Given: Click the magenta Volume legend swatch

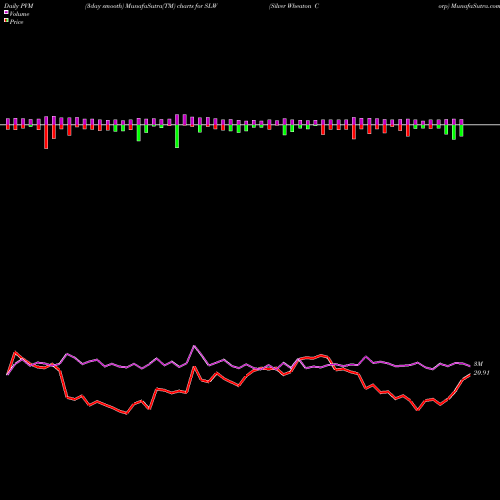Looking at the screenshot, I should click(x=6, y=12).
